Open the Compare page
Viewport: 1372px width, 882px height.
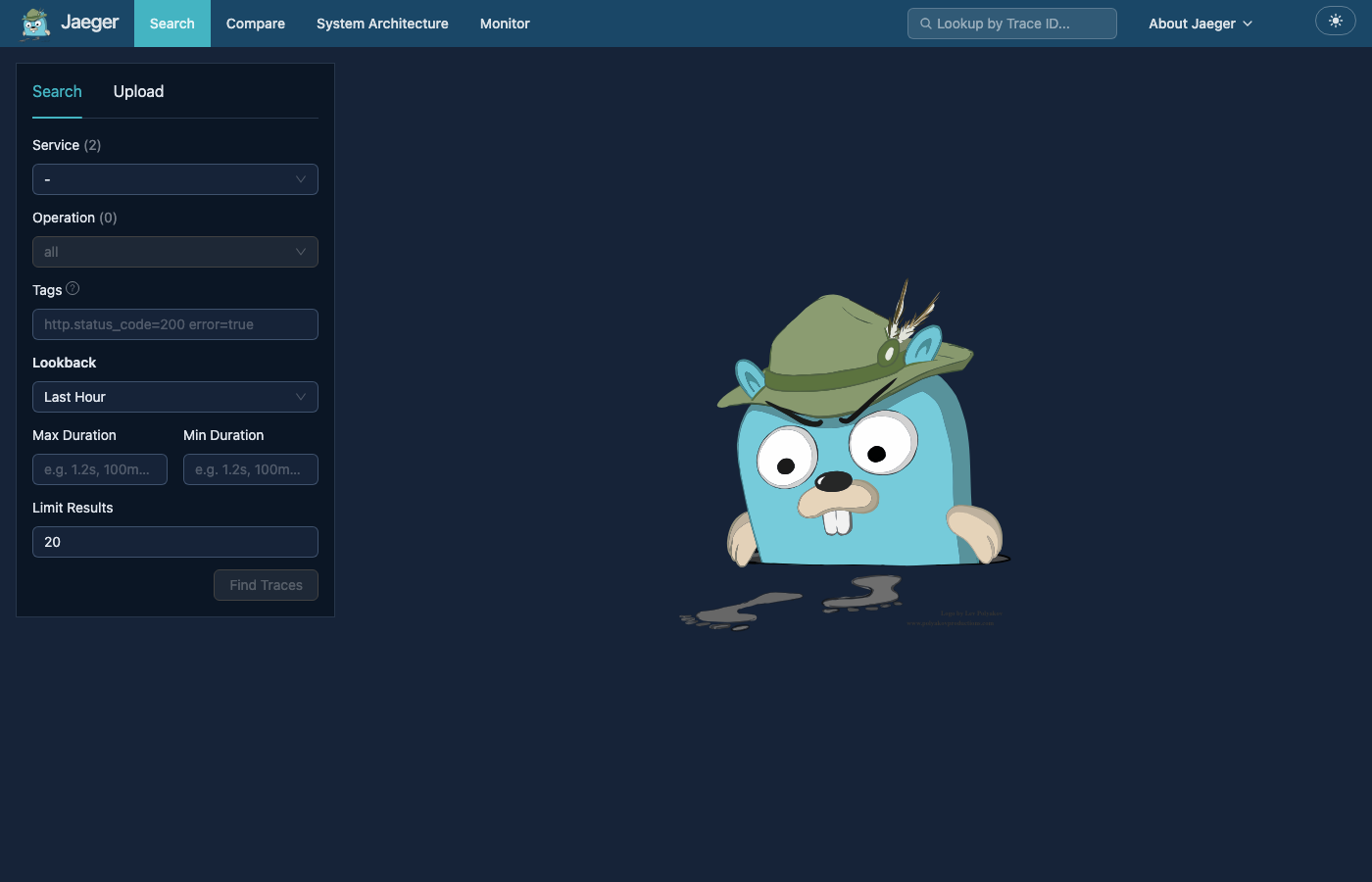255,24
